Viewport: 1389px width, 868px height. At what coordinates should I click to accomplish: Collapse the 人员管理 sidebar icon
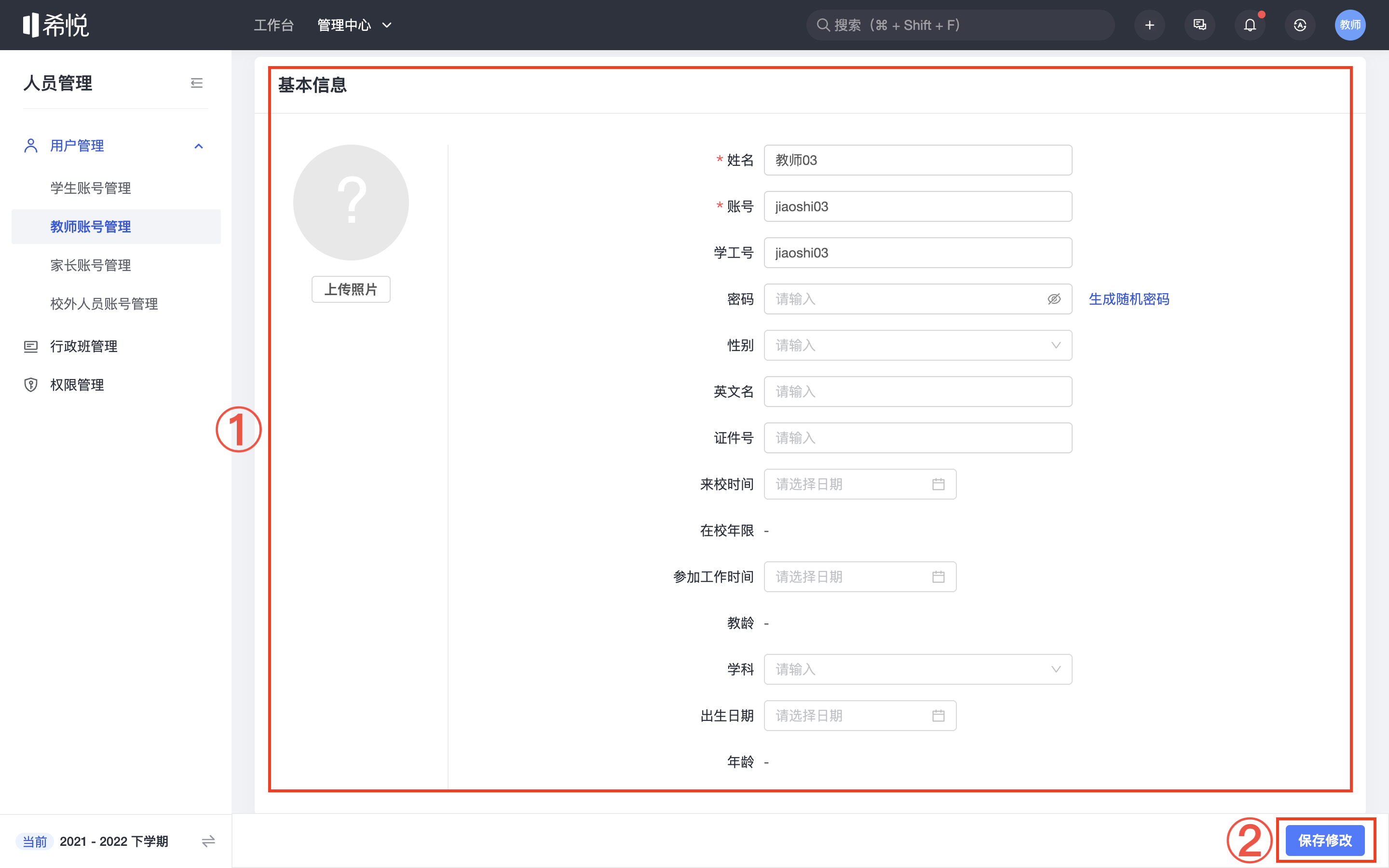pos(196,83)
